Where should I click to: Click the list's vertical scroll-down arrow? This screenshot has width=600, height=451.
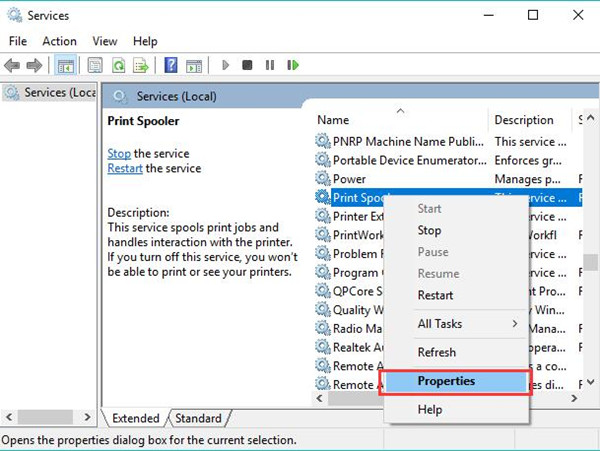pyautogui.click(x=590, y=382)
